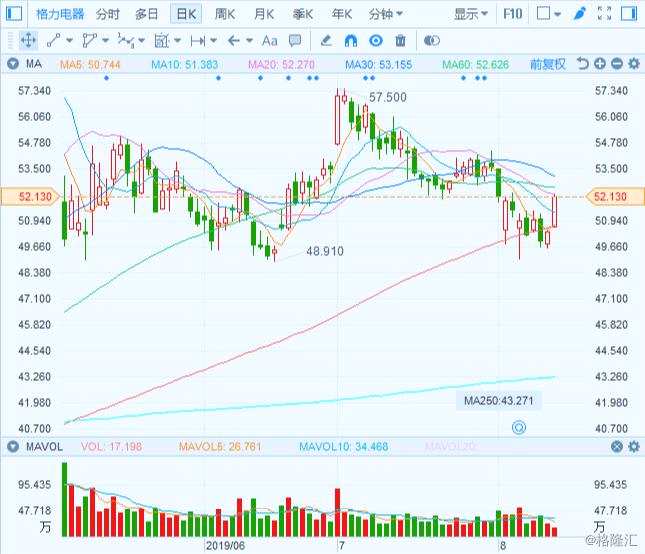Toggle the right sidebar panel icon
The width and height of the screenshot is (645, 554).
coord(629,14)
